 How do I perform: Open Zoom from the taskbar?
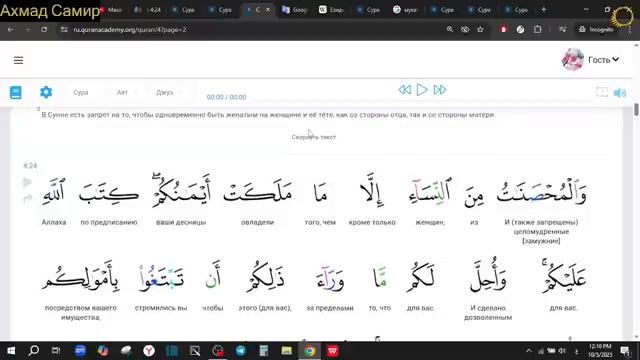tap(80, 351)
